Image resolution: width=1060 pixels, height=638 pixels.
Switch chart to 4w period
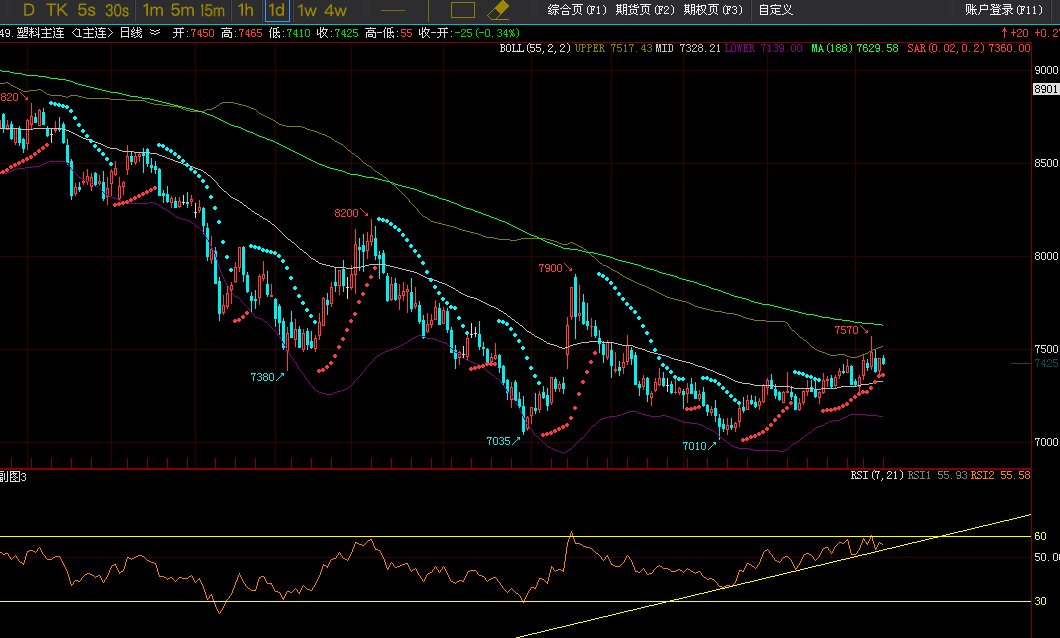[x=336, y=10]
